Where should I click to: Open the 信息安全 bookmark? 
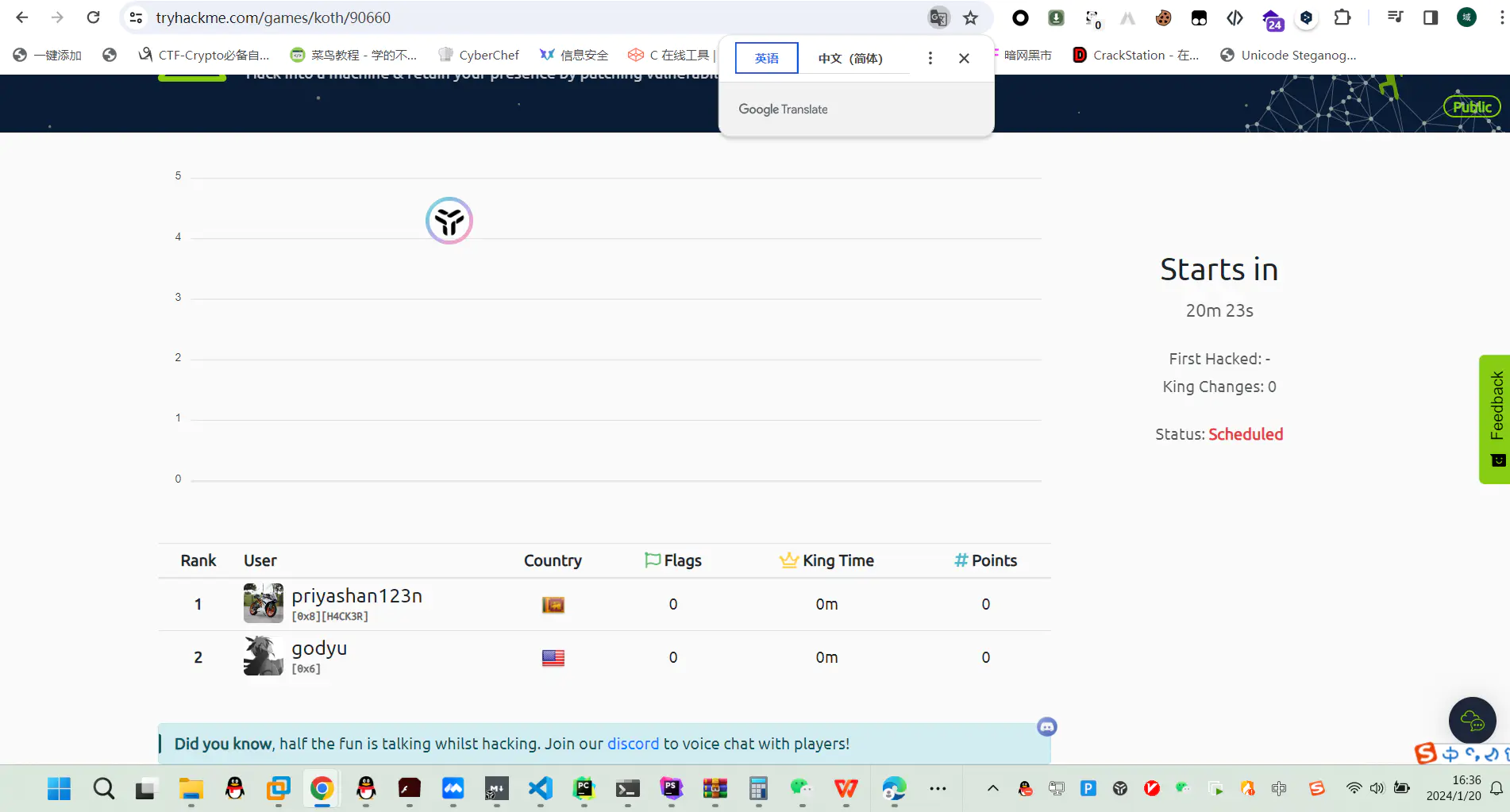pyautogui.click(x=574, y=55)
